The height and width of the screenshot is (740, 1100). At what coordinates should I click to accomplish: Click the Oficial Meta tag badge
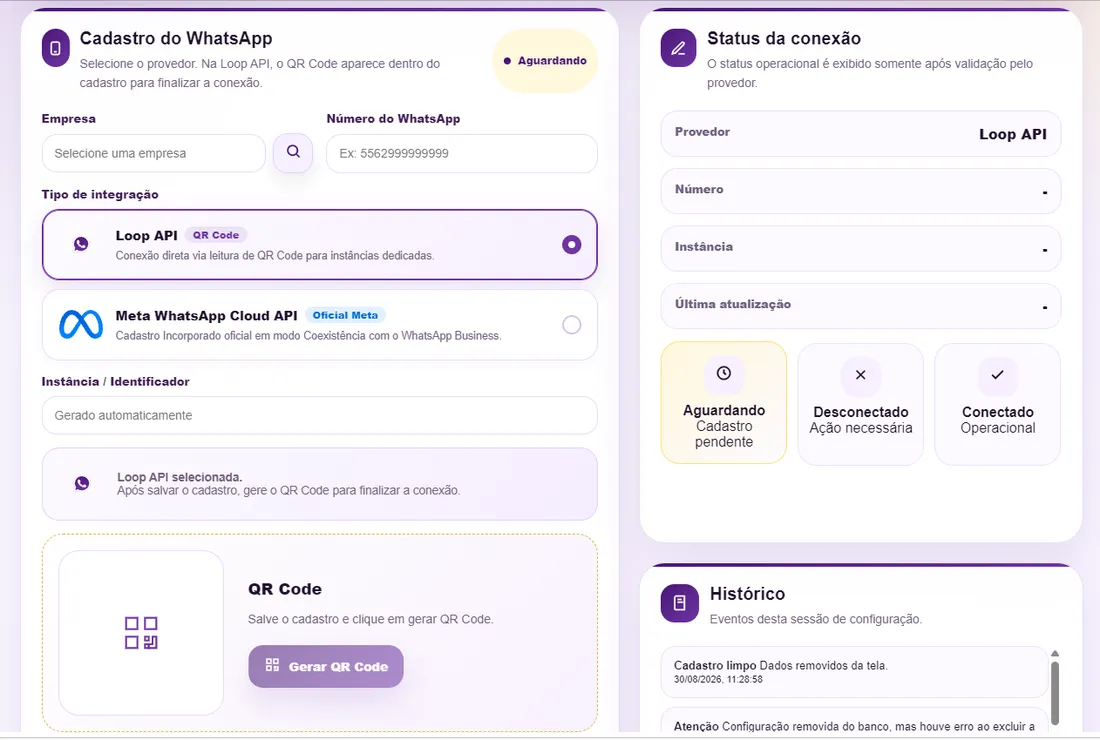point(345,315)
